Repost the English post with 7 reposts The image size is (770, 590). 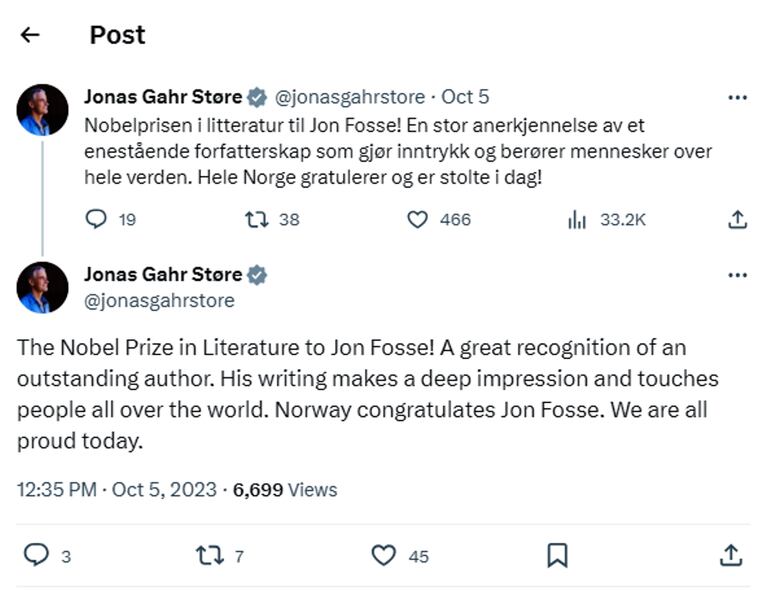pos(210,555)
